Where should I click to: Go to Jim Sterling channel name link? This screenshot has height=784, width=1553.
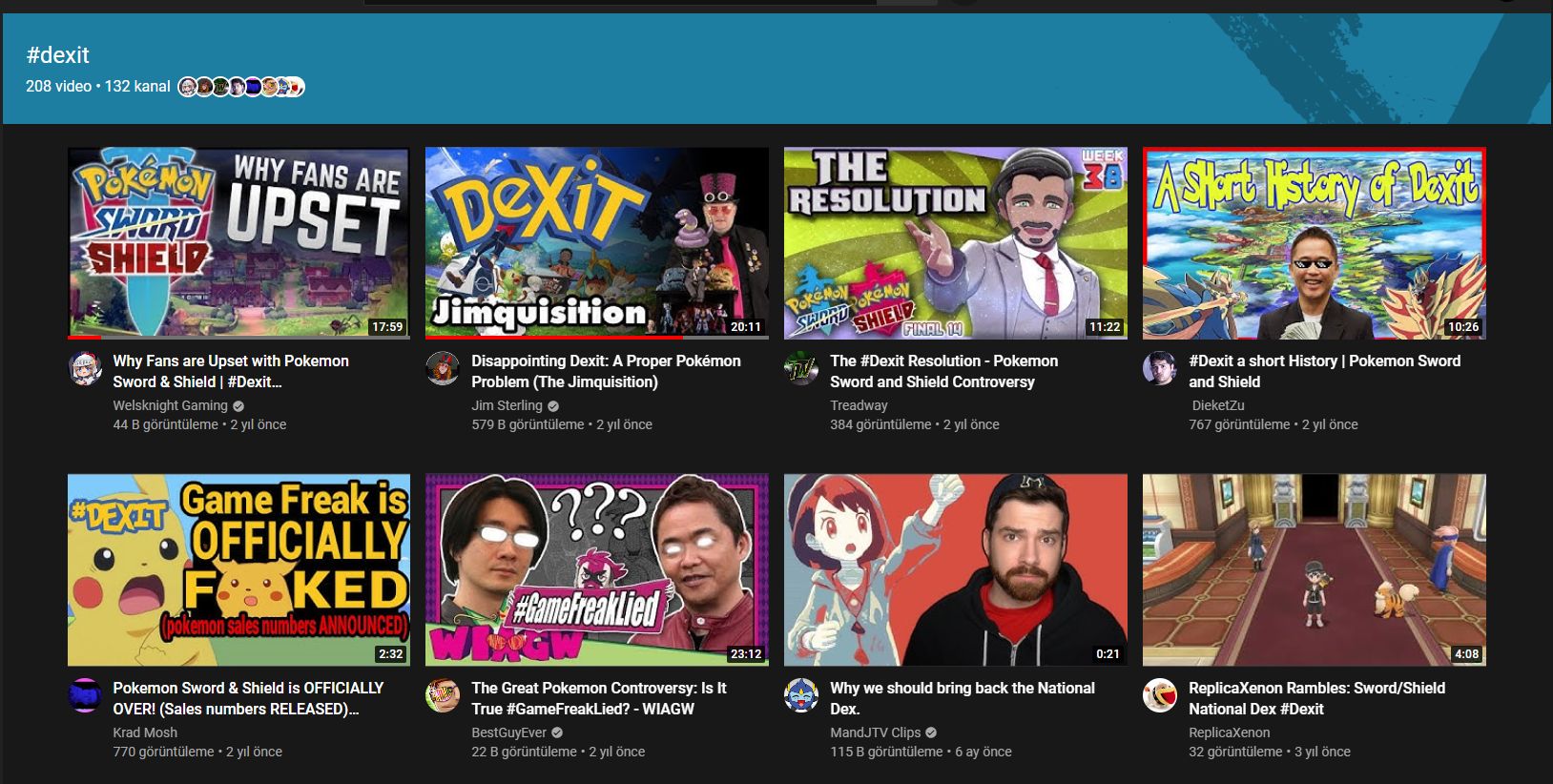point(507,405)
